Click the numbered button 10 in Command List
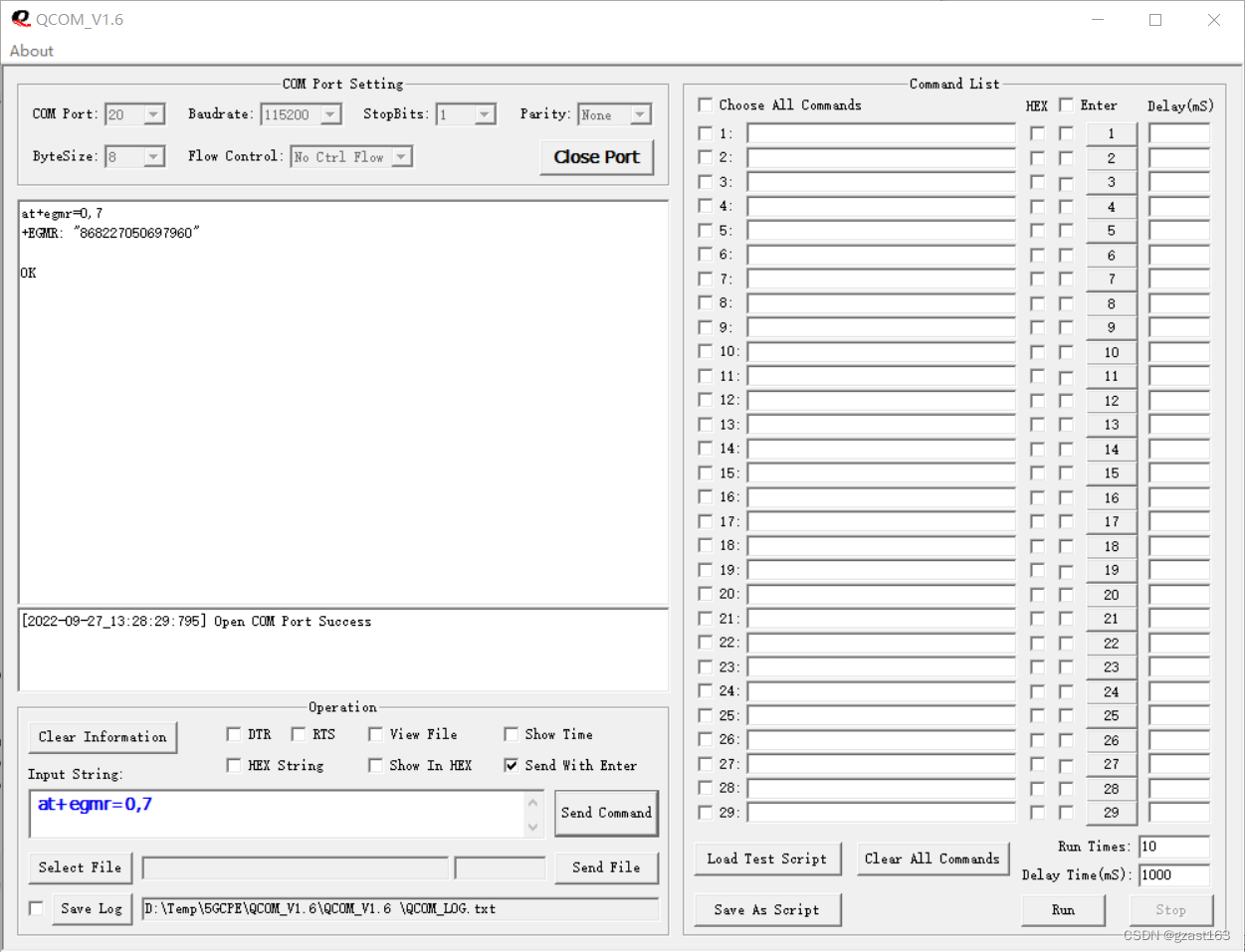This screenshot has width=1245, height=952. tap(1112, 352)
